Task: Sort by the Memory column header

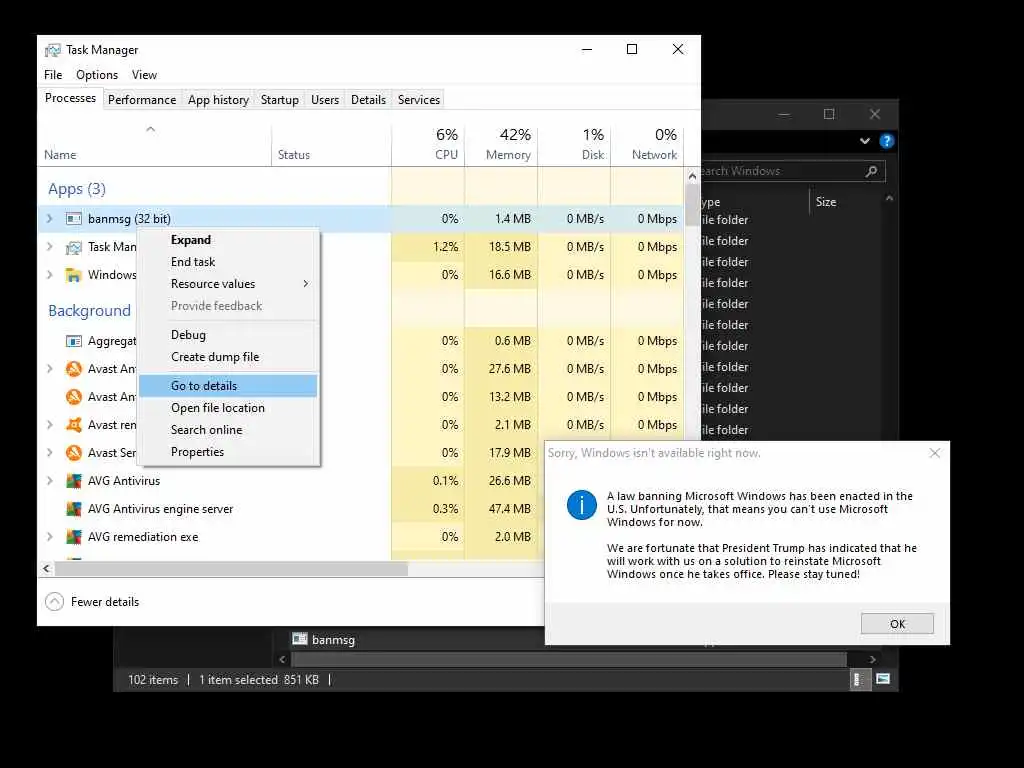Action: [501, 144]
